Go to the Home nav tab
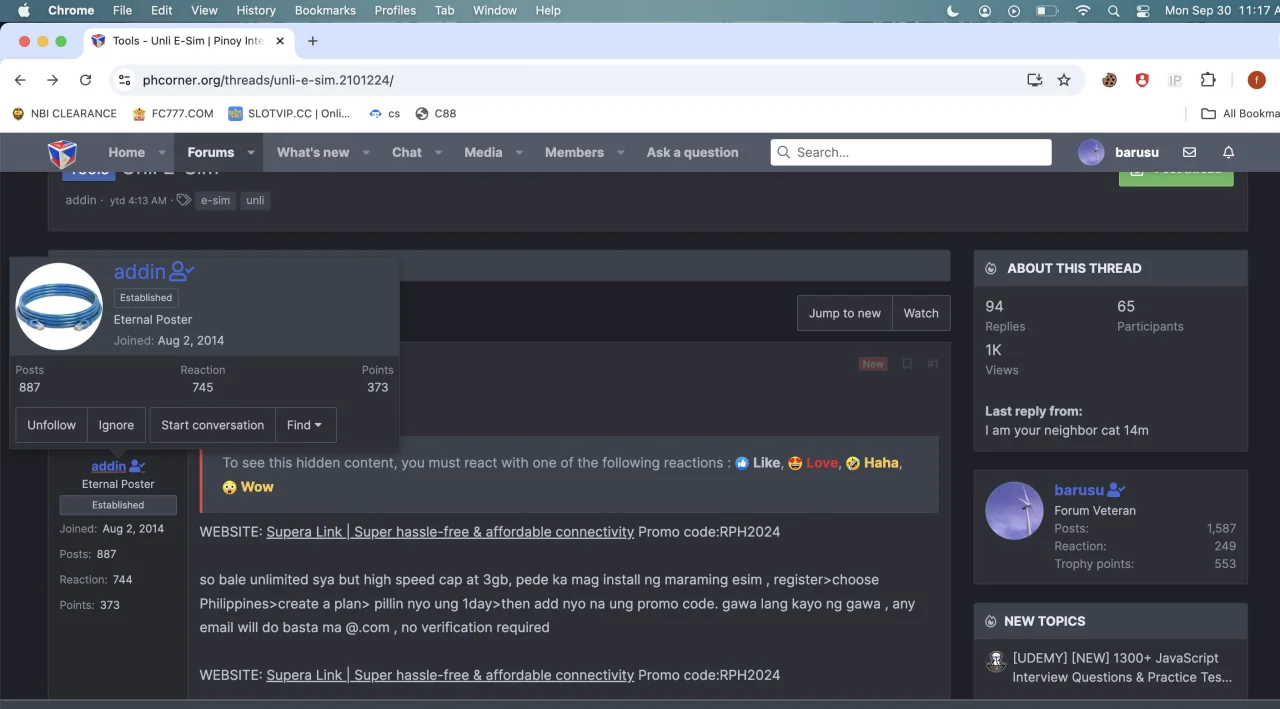Screen dimensions: 1280x709 pos(127,152)
